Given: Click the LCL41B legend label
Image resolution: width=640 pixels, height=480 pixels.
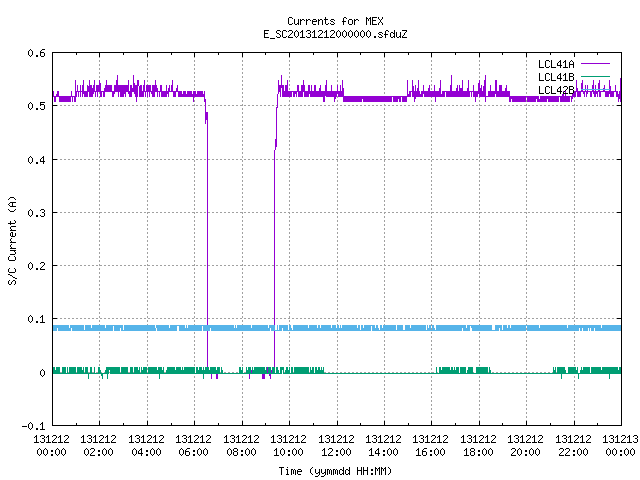Looking at the screenshot, I should click(x=556, y=77).
